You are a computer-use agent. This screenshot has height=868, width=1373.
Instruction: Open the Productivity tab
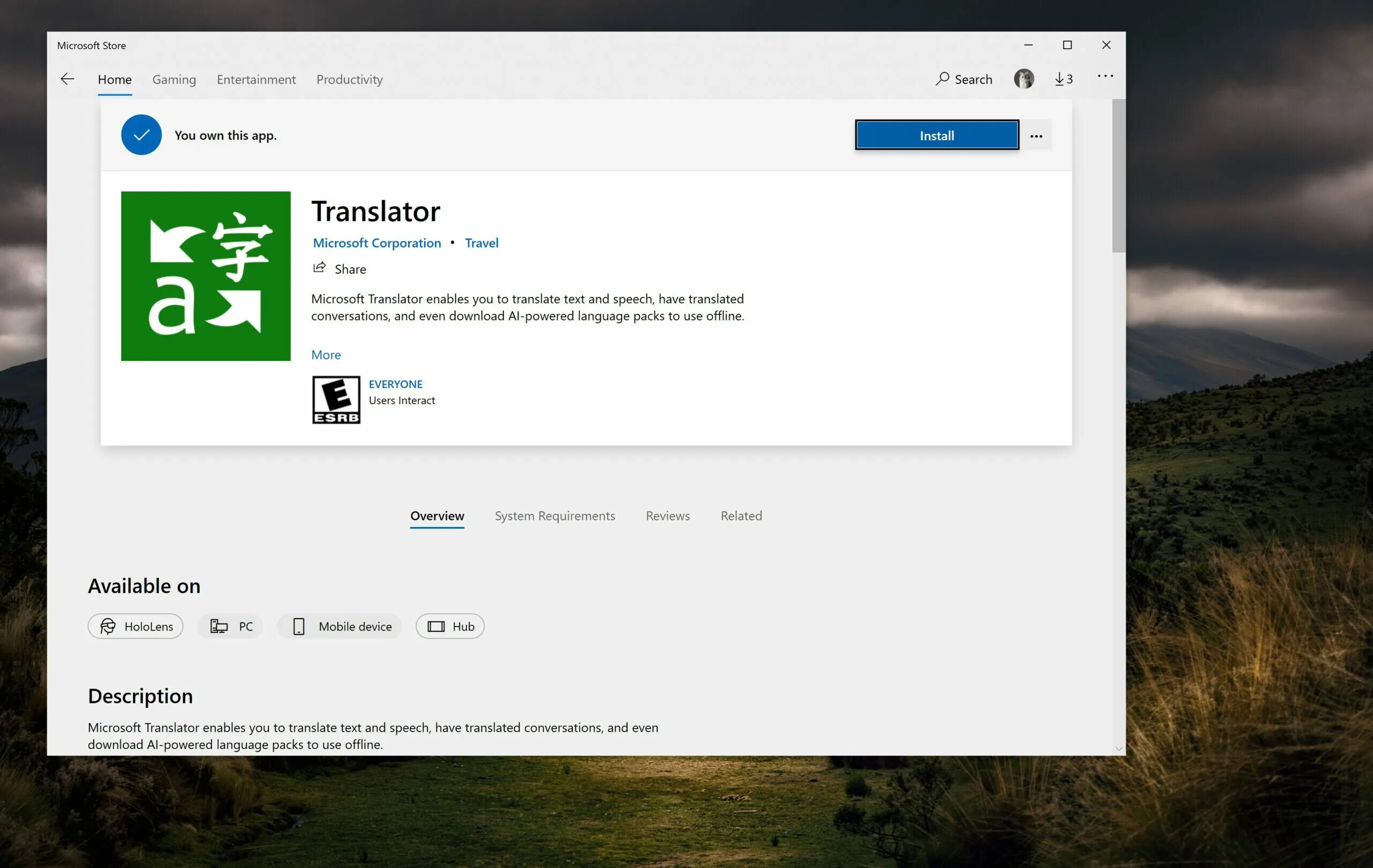tap(350, 79)
